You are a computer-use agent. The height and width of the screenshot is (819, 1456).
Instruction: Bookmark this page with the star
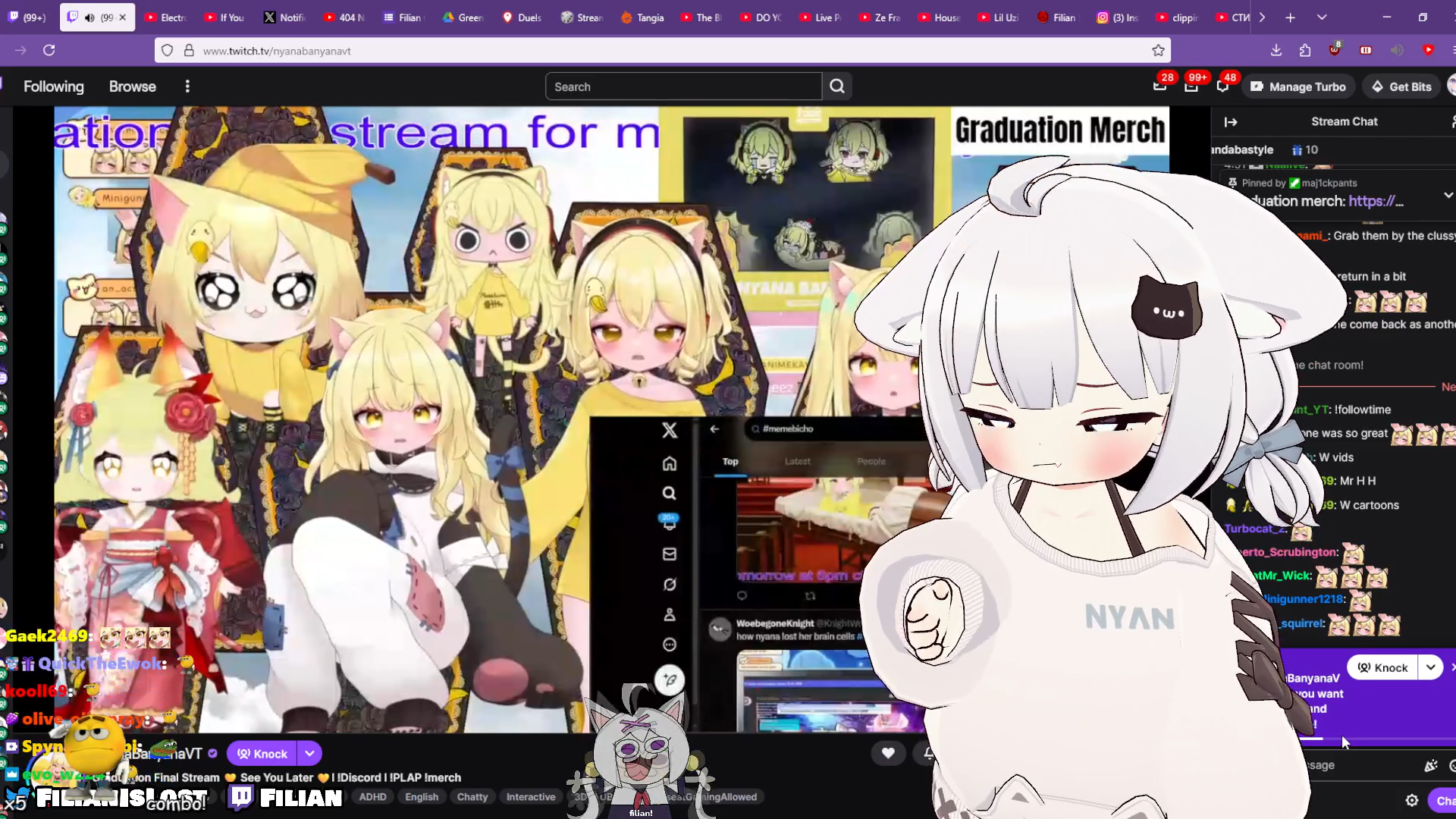1158,50
